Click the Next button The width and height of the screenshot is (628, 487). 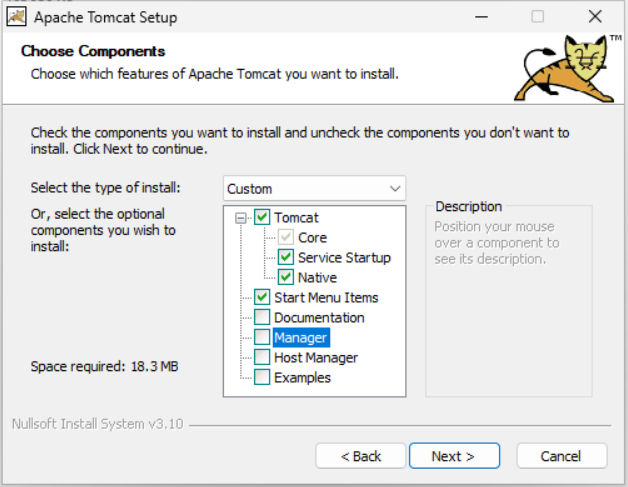pyautogui.click(x=452, y=456)
